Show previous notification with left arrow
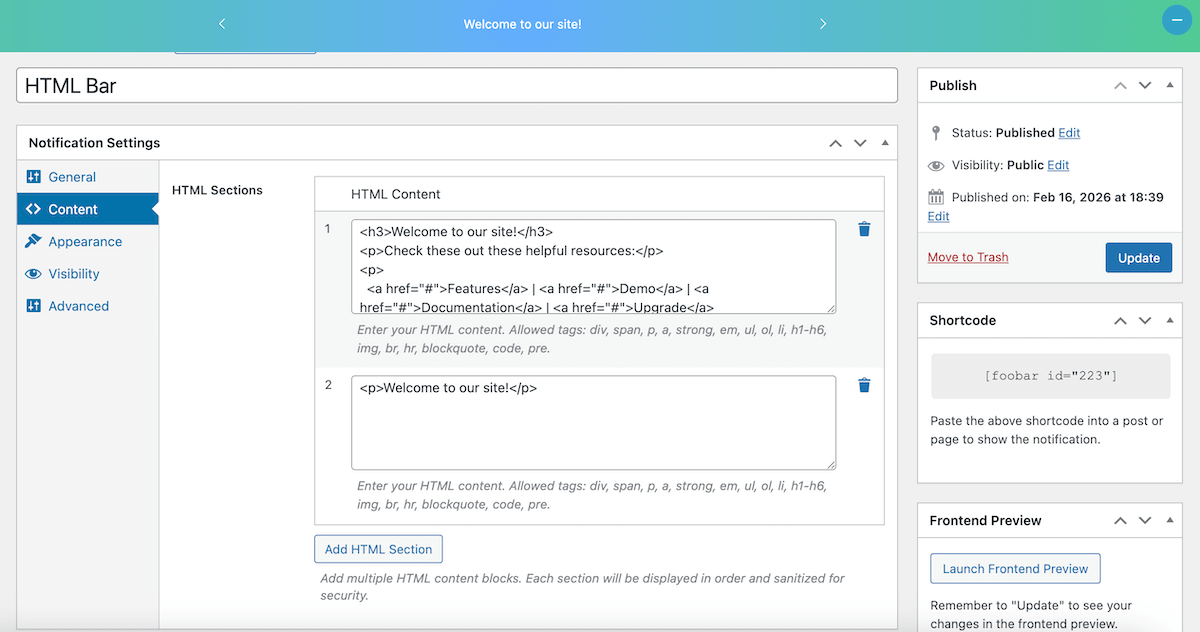The height and width of the screenshot is (632, 1200). [222, 24]
